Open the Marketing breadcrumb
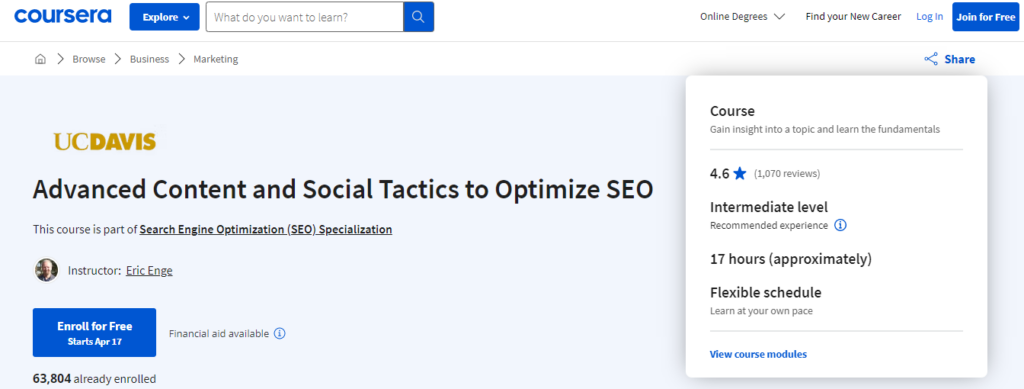Screen dimensions: 1024x389 pos(216,59)
